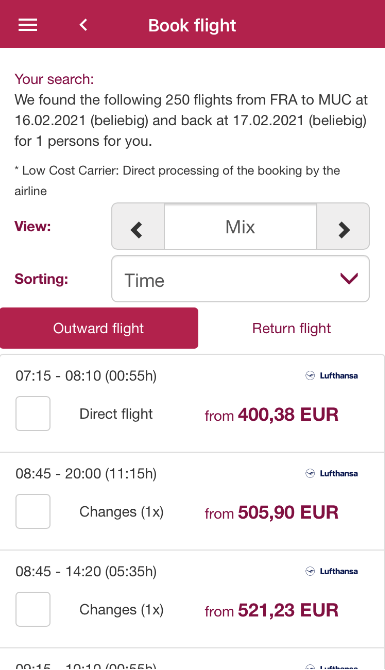385x670 pixels.
Task: Switch to previous view with left arrow
Action: point(138,226)
